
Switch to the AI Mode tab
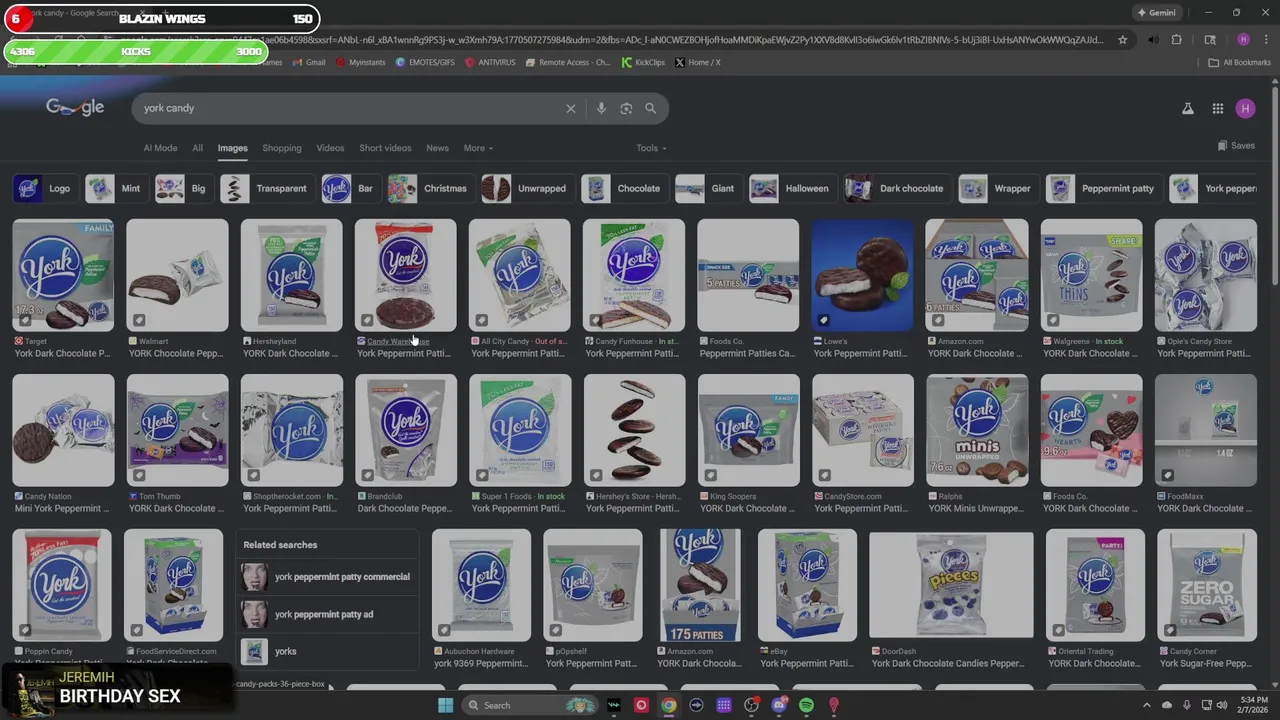(160, 148)
